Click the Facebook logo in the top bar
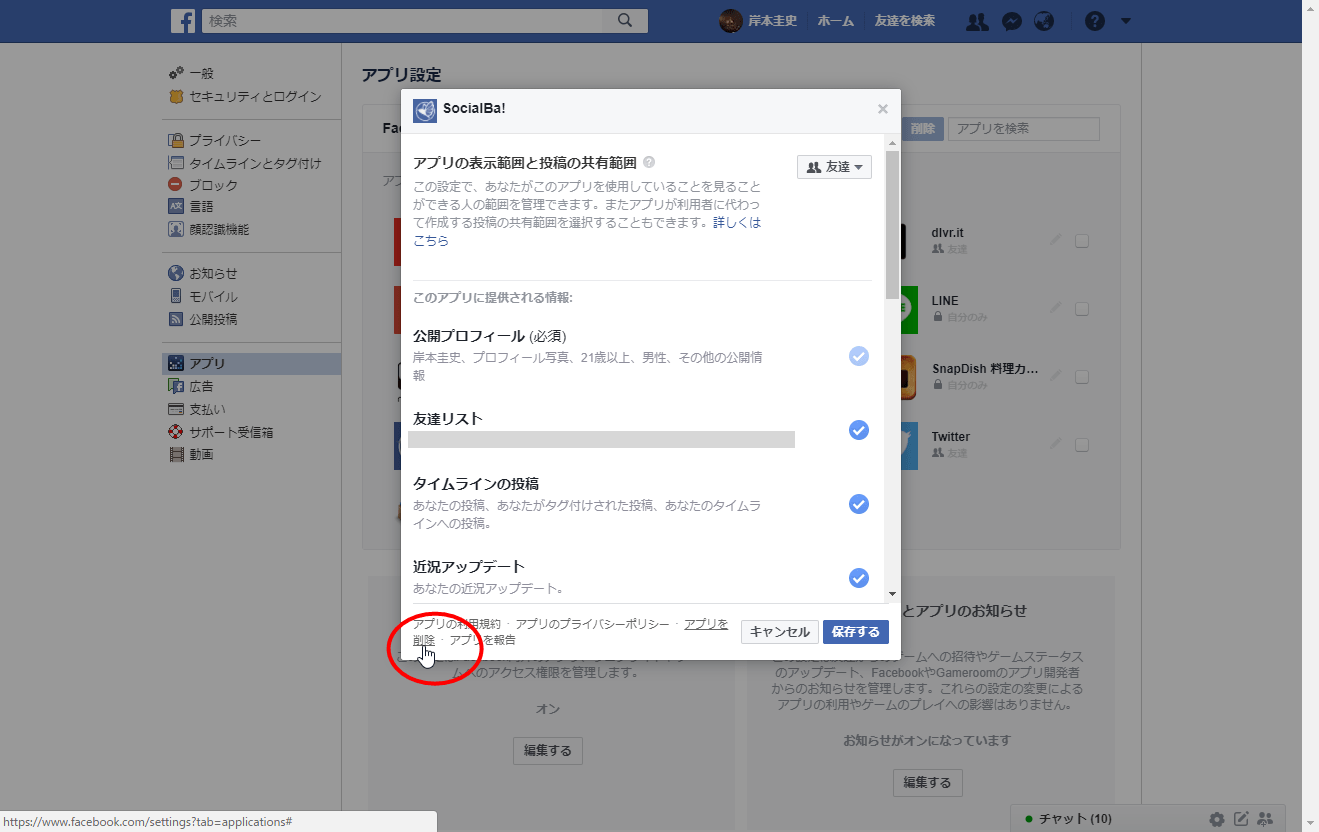 (x=182, y=21)
